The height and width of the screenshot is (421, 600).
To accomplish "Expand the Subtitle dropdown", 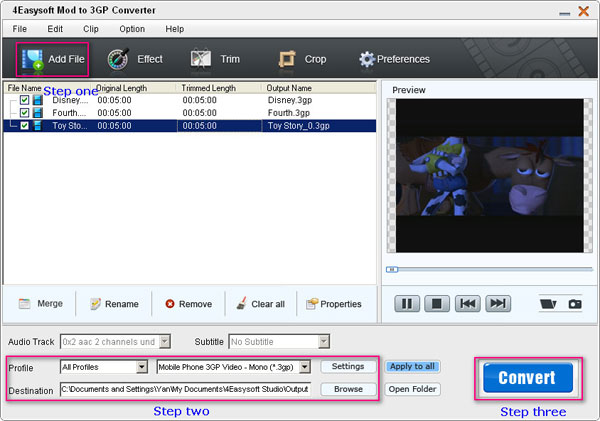I will pyautogui.click(x=324, y=341).
